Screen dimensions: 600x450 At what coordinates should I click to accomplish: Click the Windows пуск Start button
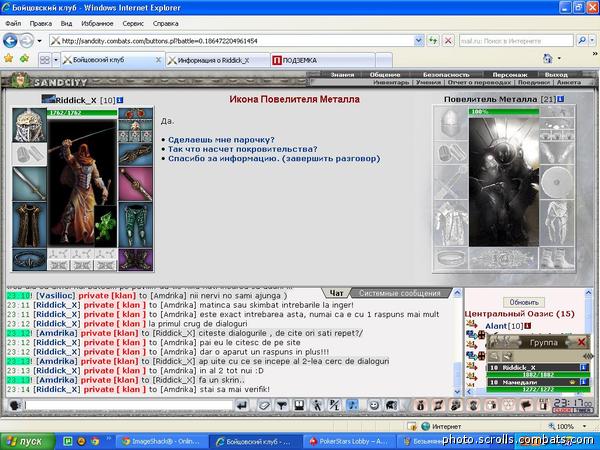point(28,442)
